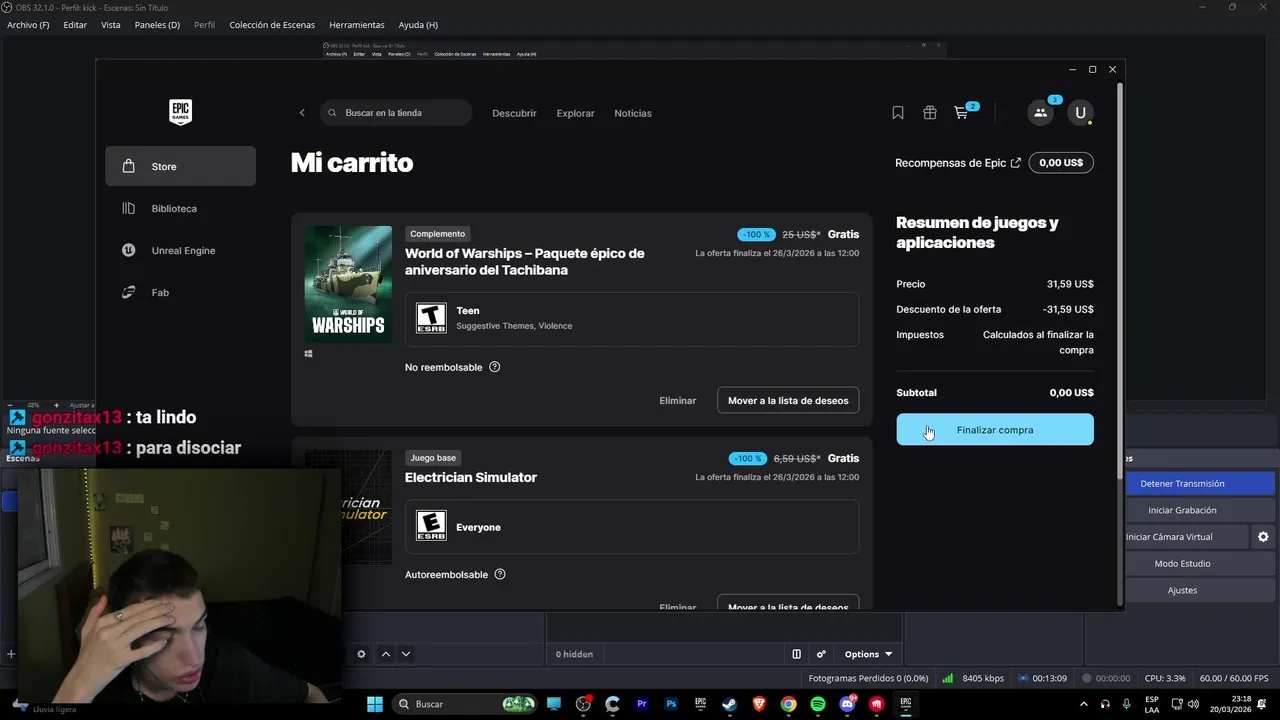Open Premiere Pro from taskbar
Viewport: 1280px width, 720px height.
[x=642, y=704]
